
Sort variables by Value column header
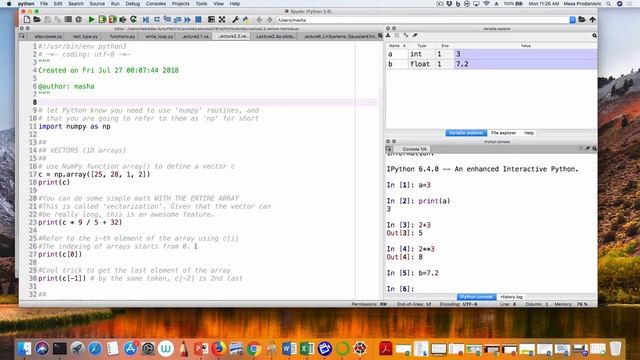click(x=526, y=46)
